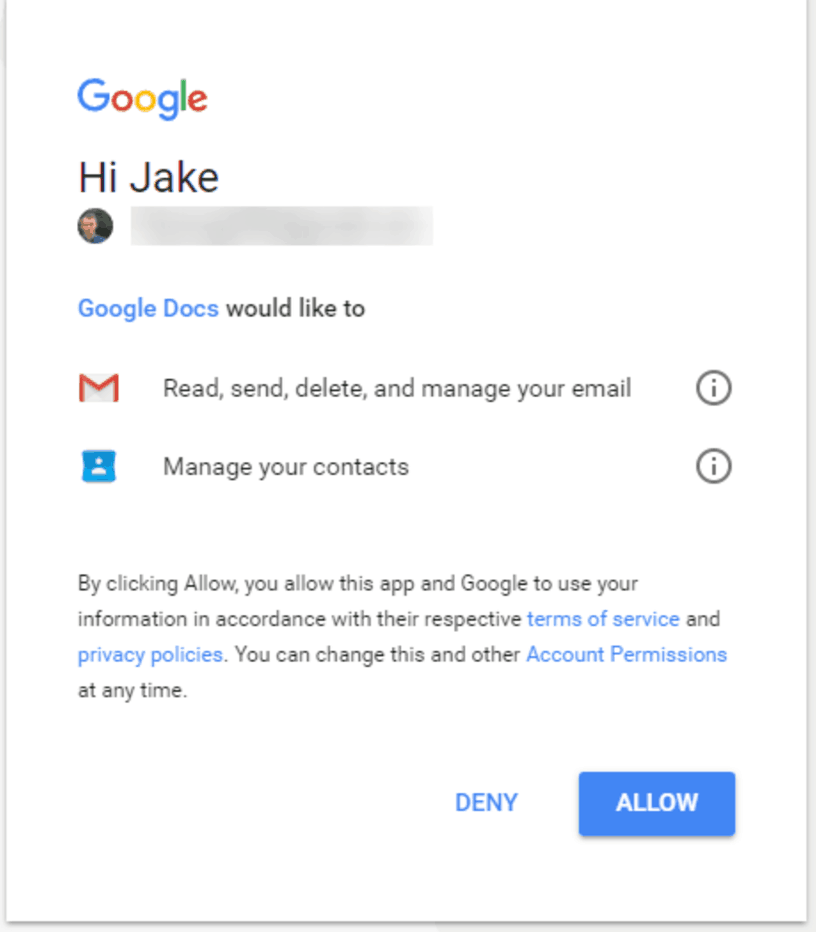
Task: Click "You can change this and other" text
Action: (377, 654)
